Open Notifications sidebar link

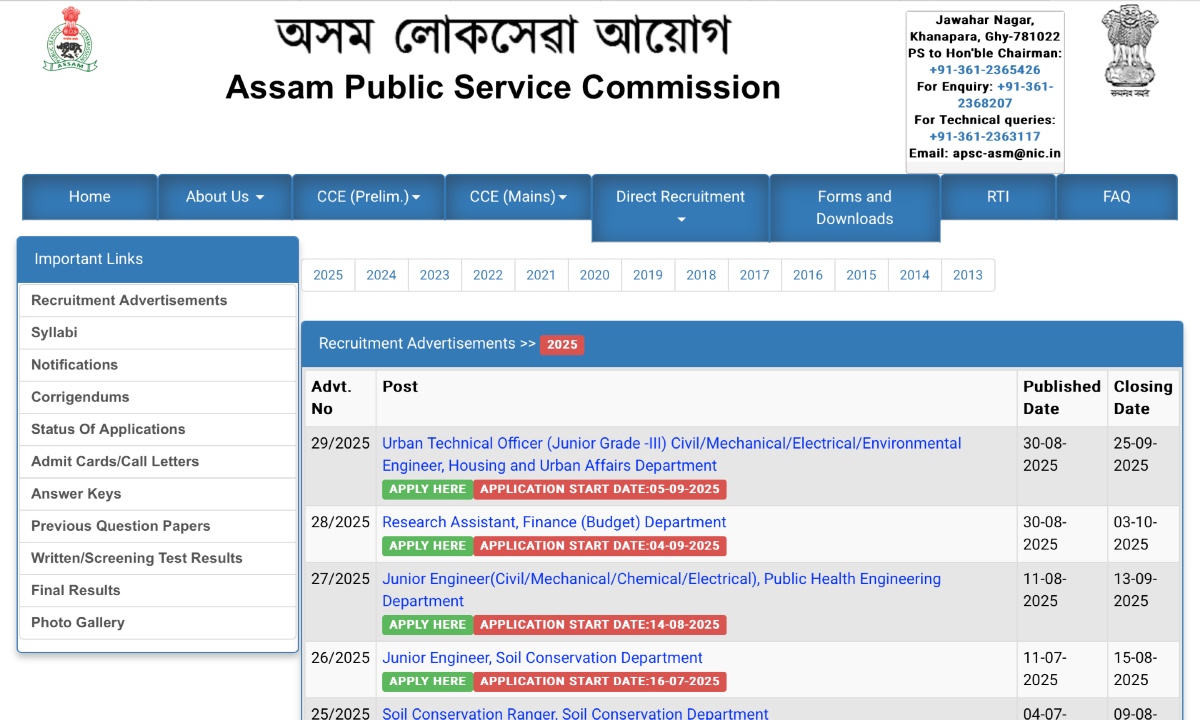158,365
